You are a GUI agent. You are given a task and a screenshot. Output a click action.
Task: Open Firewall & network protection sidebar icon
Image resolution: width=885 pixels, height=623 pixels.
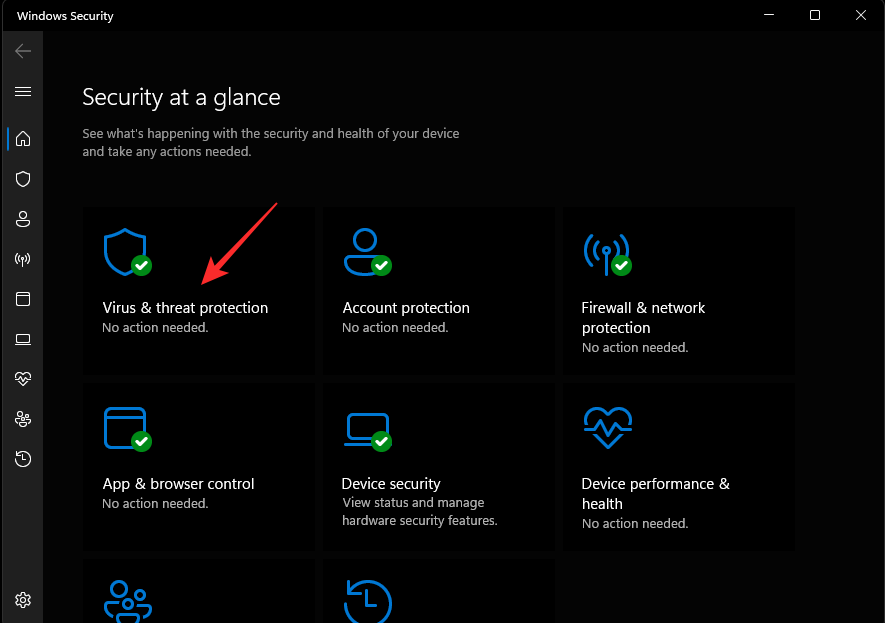pos(22,259)
